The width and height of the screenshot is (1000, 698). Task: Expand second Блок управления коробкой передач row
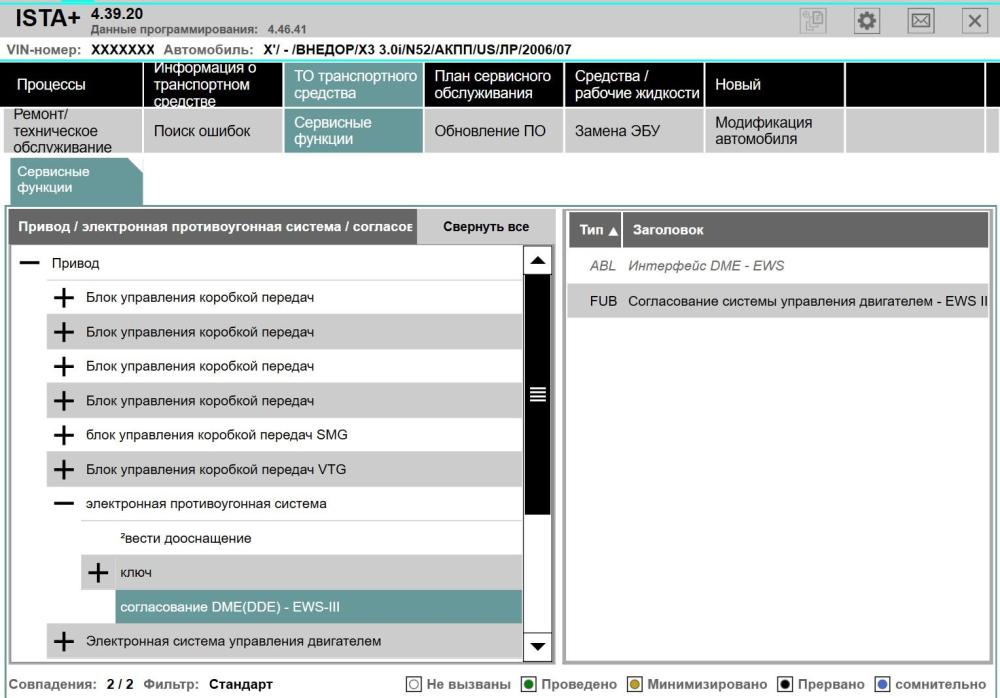[64, 332]
